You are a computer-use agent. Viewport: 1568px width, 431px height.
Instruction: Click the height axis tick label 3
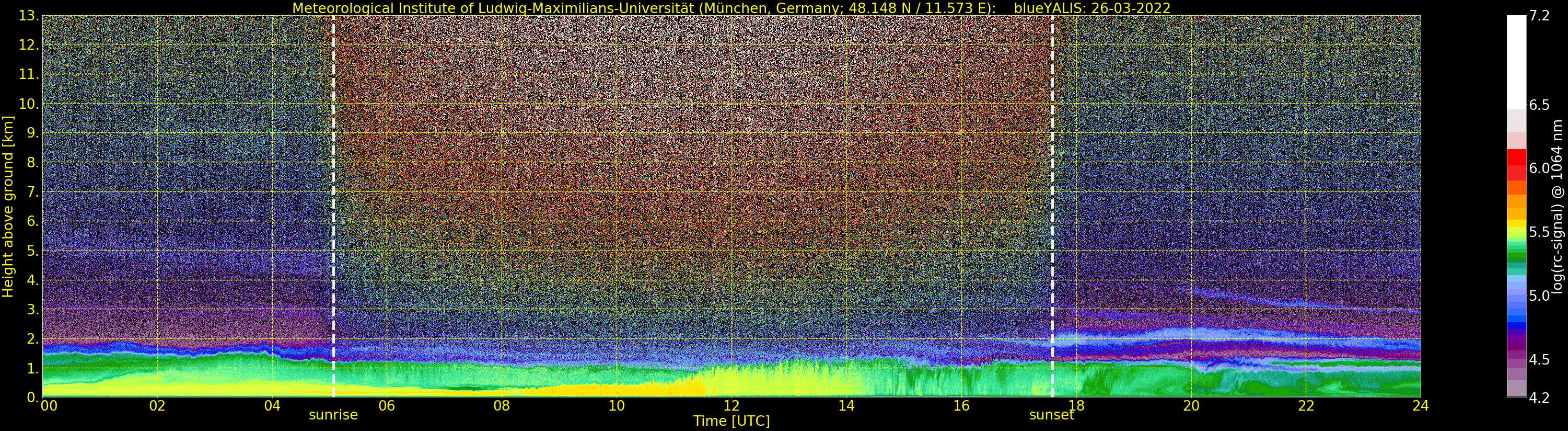(32, 309)
